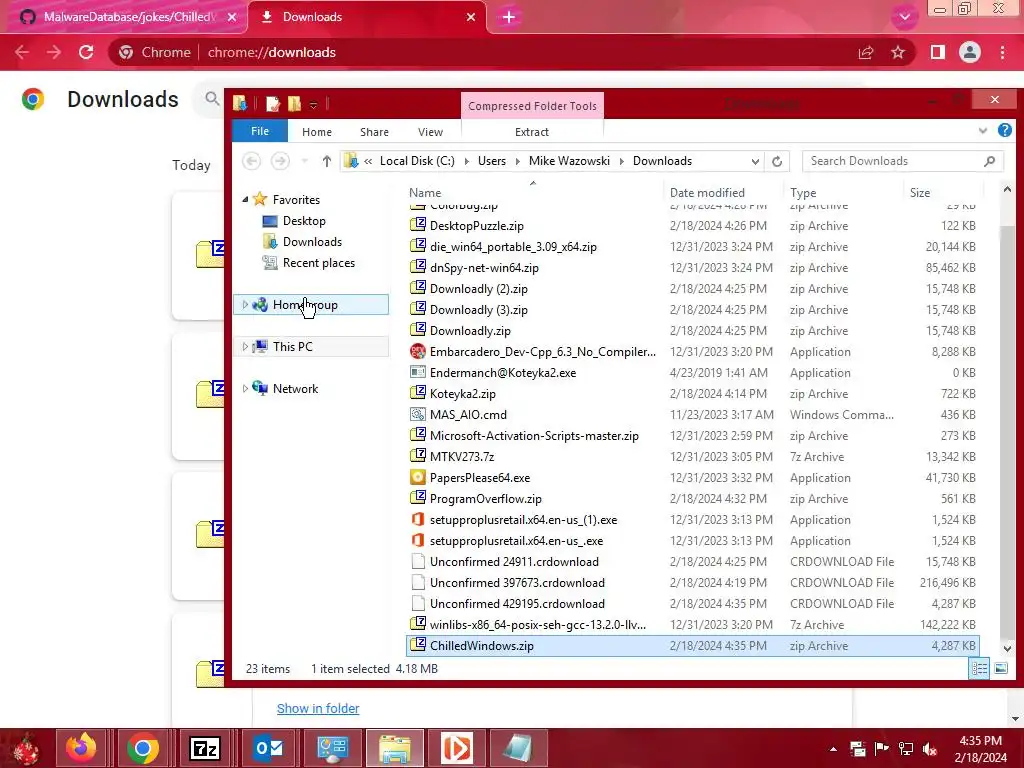Click the MTKV273.7z archive icon
Screen dimensions: 1024x768
(418, 456)
